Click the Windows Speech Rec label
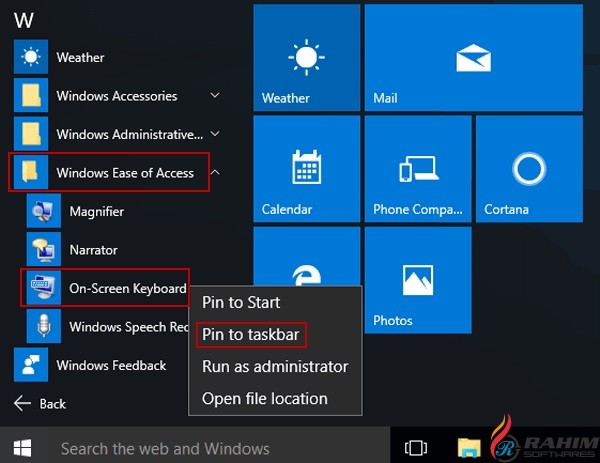 pyautogui.click(x=129, y=327)
